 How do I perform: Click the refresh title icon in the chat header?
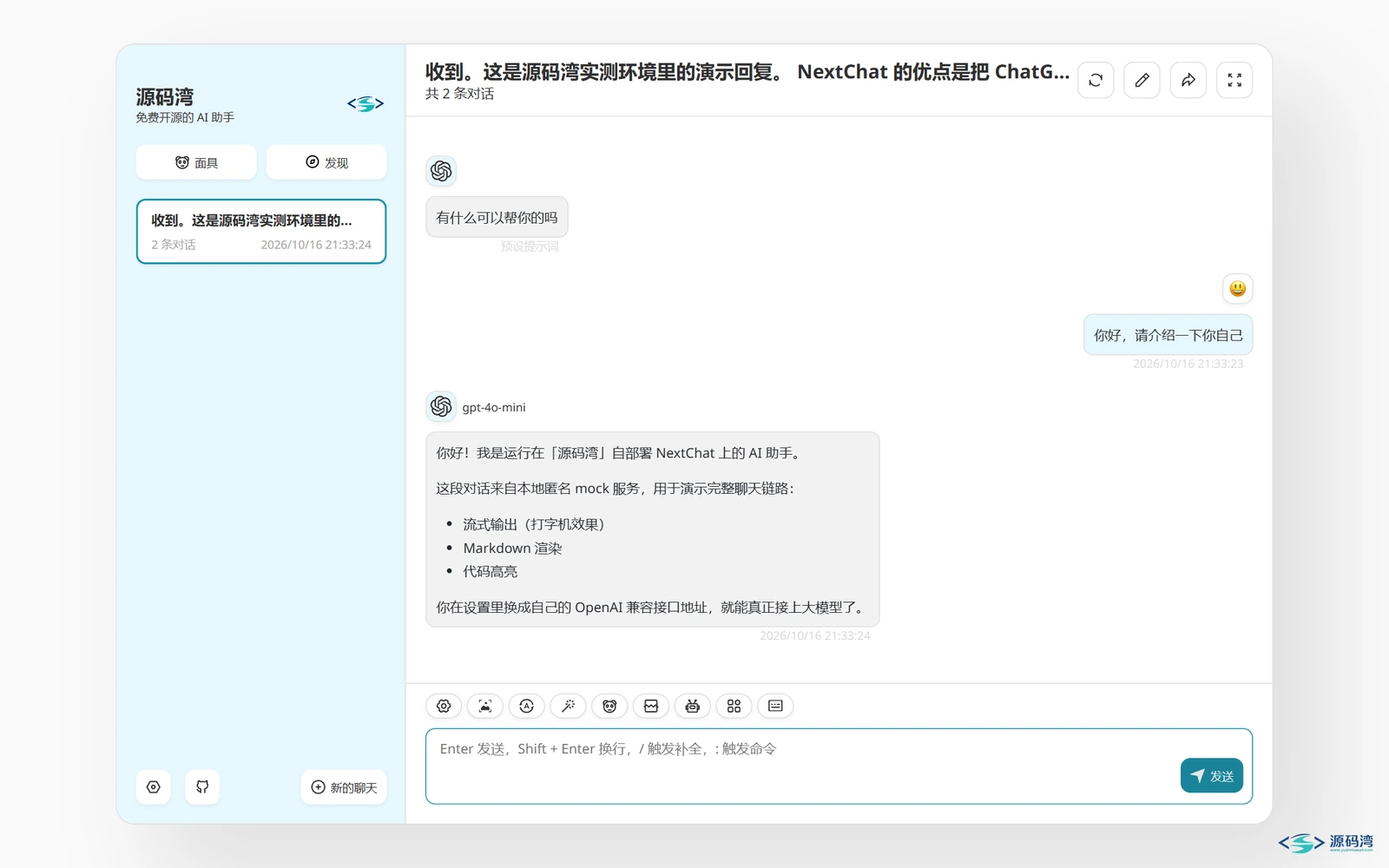point(1096,80)
